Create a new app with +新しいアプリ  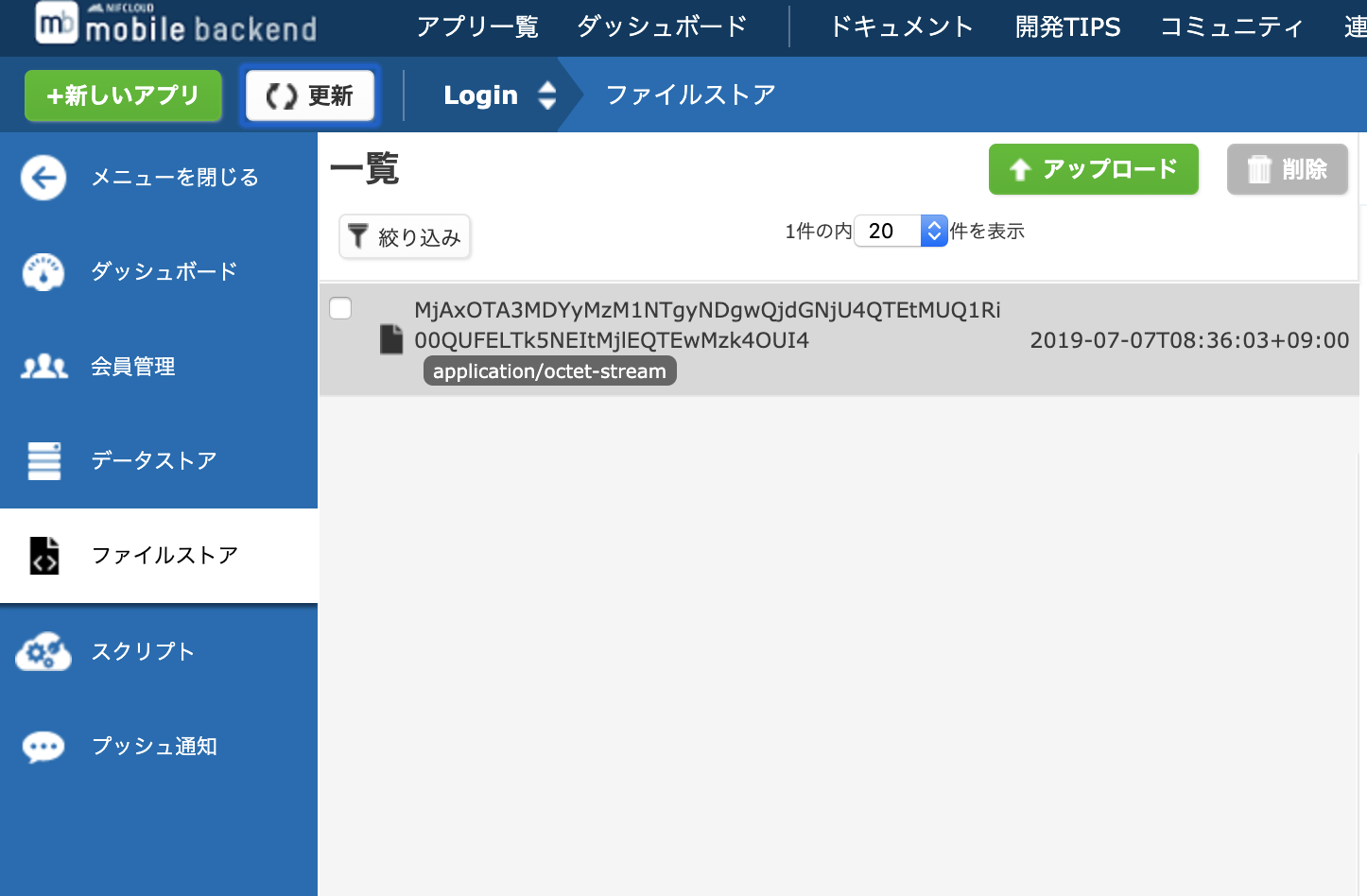pos(123,95)
